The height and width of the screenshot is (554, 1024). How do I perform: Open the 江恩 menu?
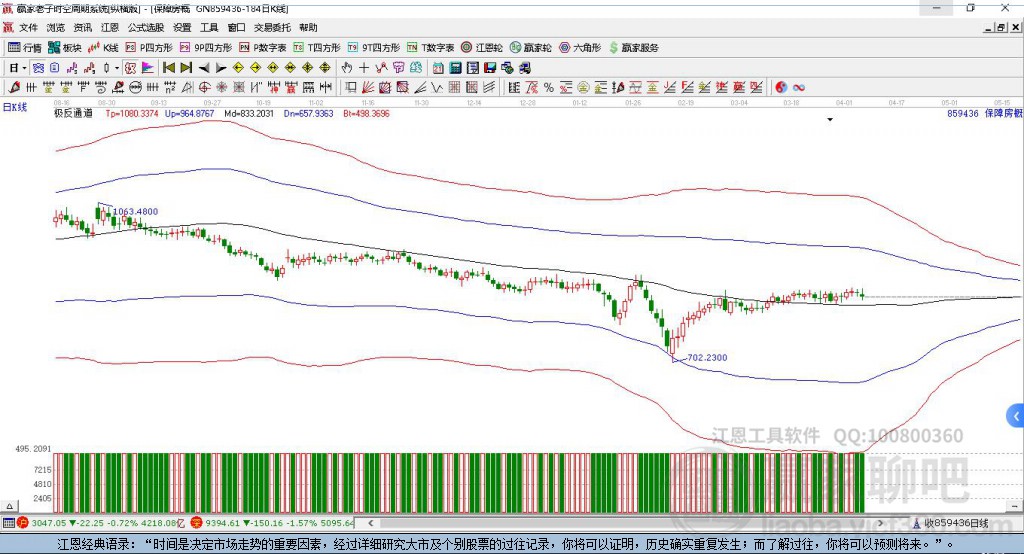pos(110,27)
